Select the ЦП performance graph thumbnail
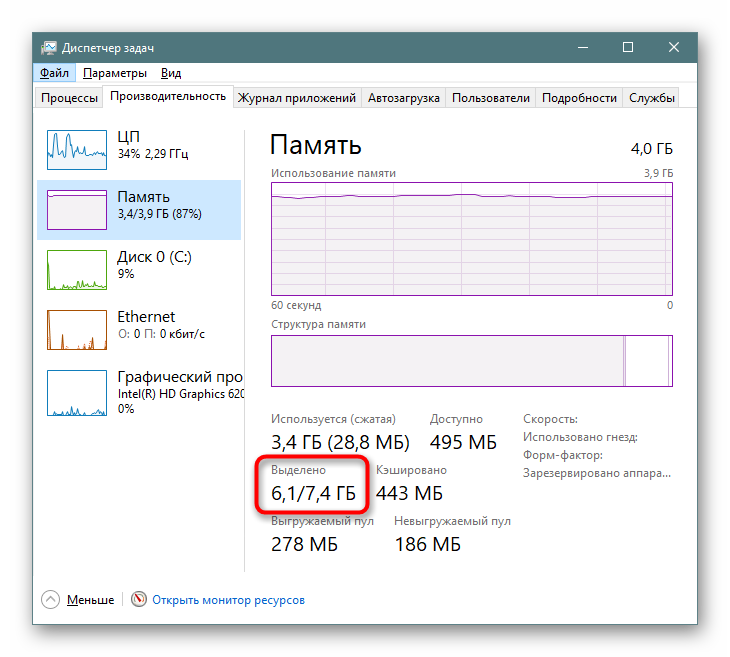 point(77,149)
